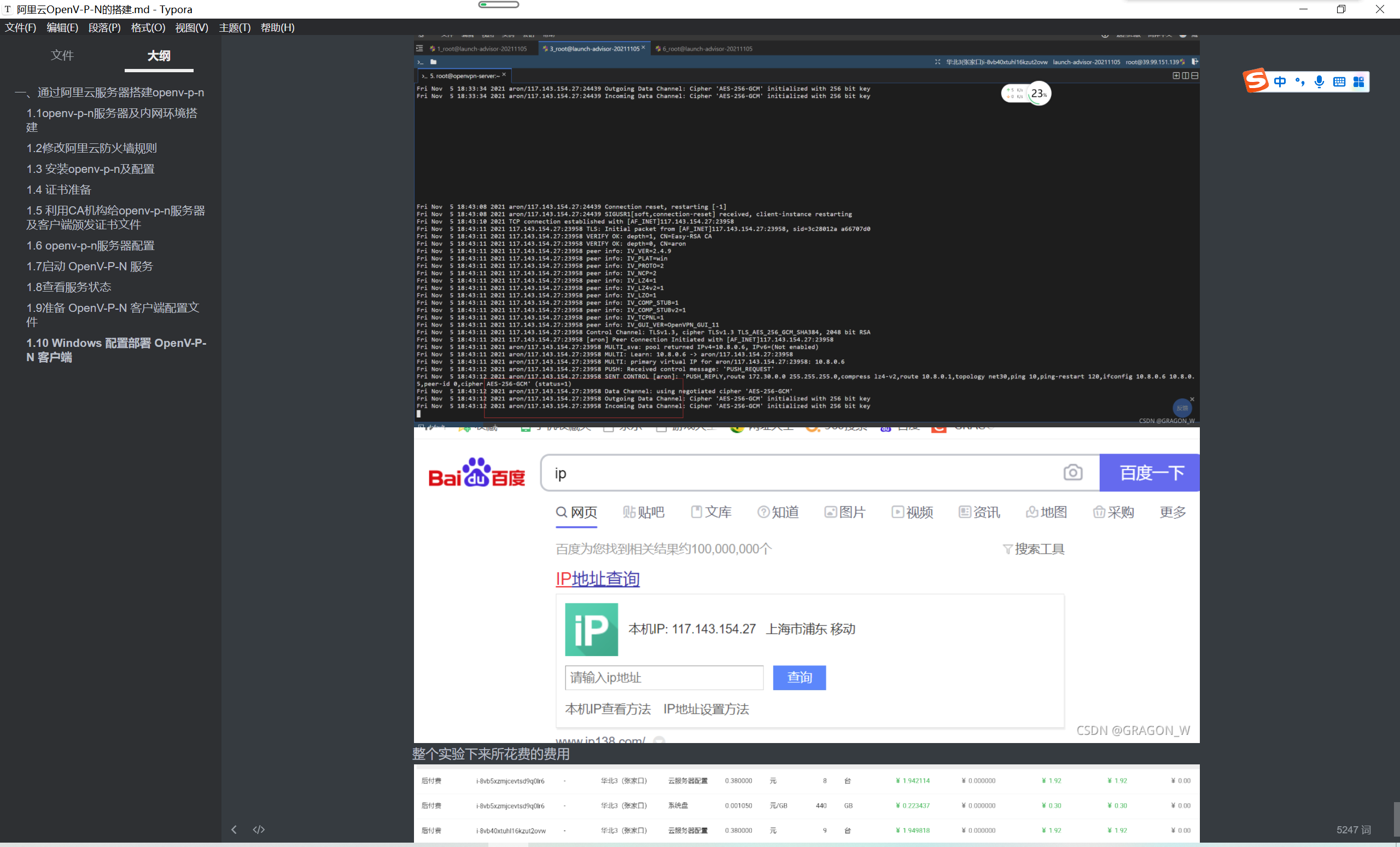Toggle Chinese punctuation mode
Image resolution: width=1400 pixels, height=847 pixels.
(x=1300, y=82)
